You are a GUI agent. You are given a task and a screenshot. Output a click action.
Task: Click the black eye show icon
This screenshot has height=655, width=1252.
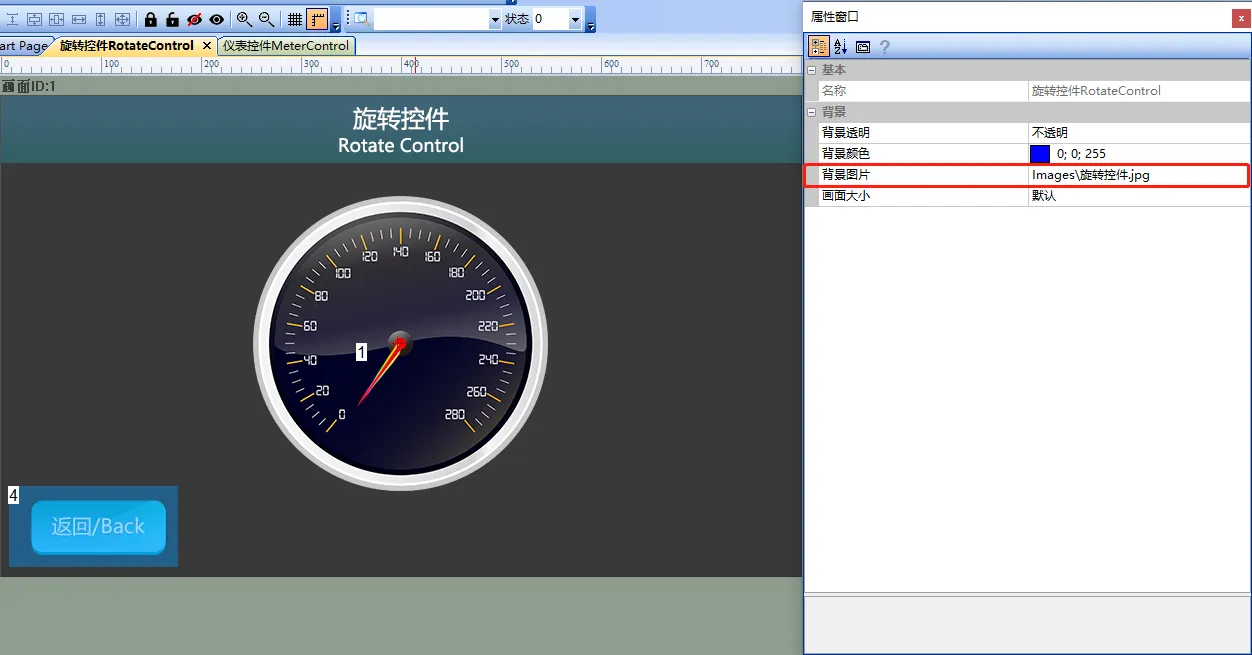217,19
